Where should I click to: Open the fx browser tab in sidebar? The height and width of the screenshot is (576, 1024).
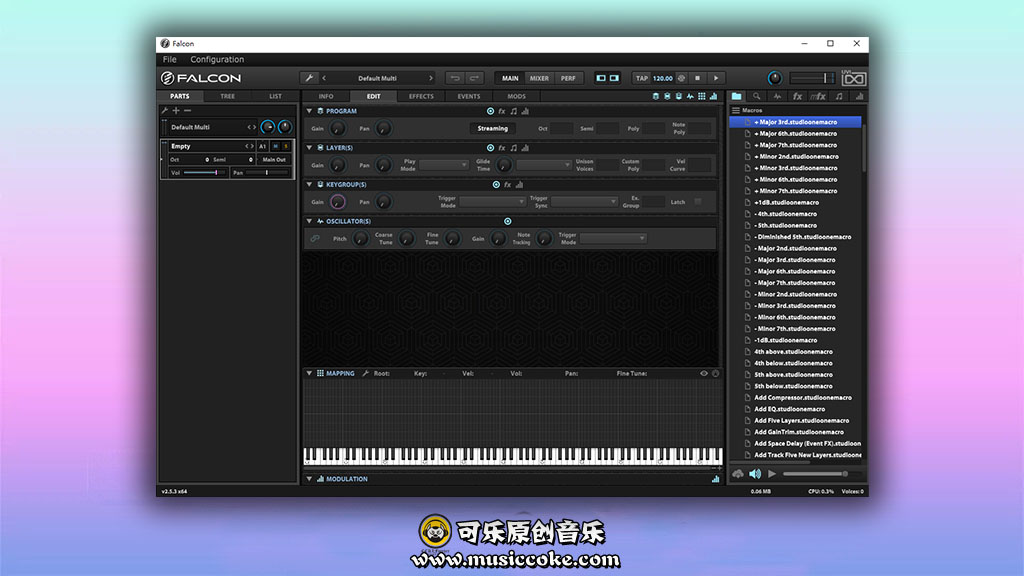[x=797, y=97]
